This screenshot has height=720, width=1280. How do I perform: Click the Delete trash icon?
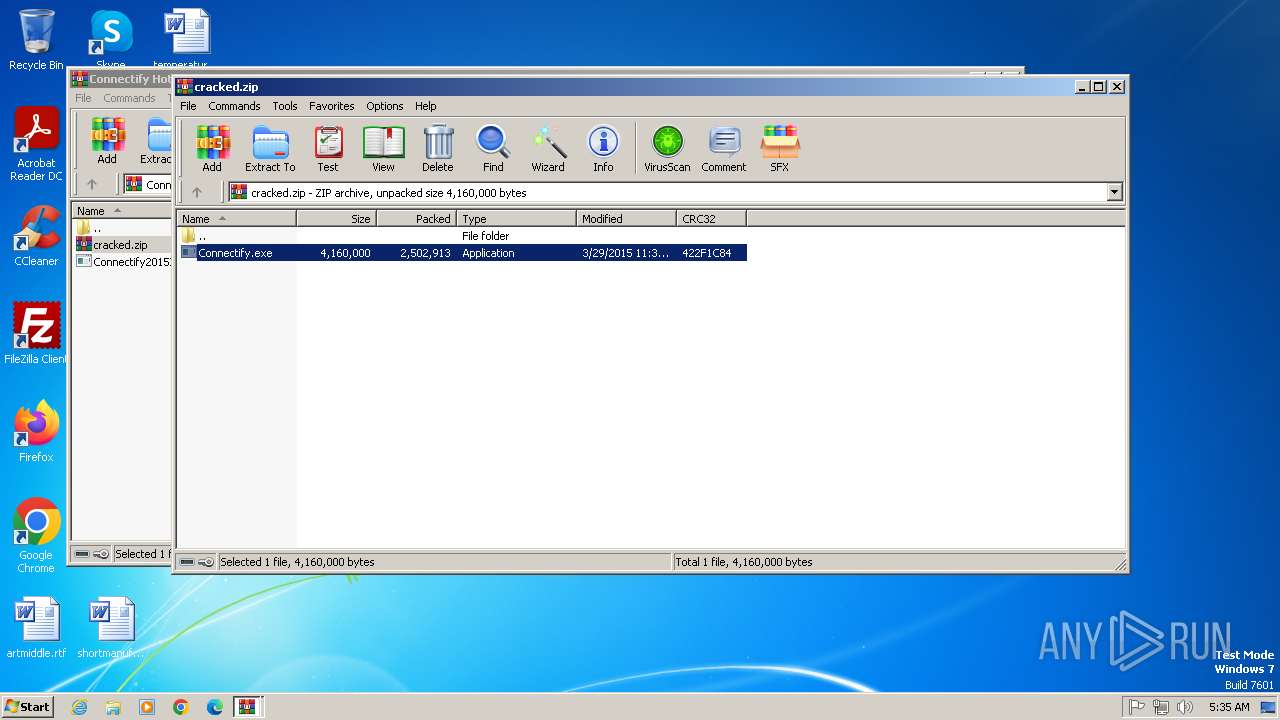[x=437, y=149]
